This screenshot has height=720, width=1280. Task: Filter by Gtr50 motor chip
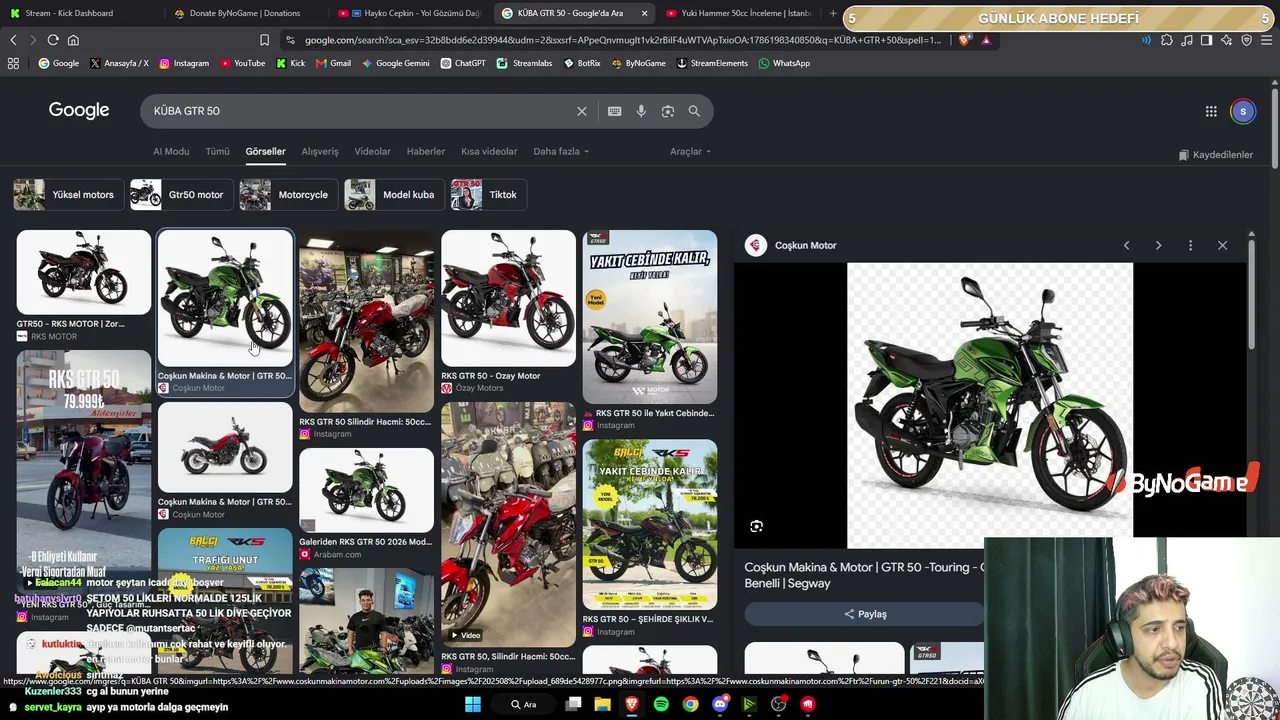(x=180, y=195)
